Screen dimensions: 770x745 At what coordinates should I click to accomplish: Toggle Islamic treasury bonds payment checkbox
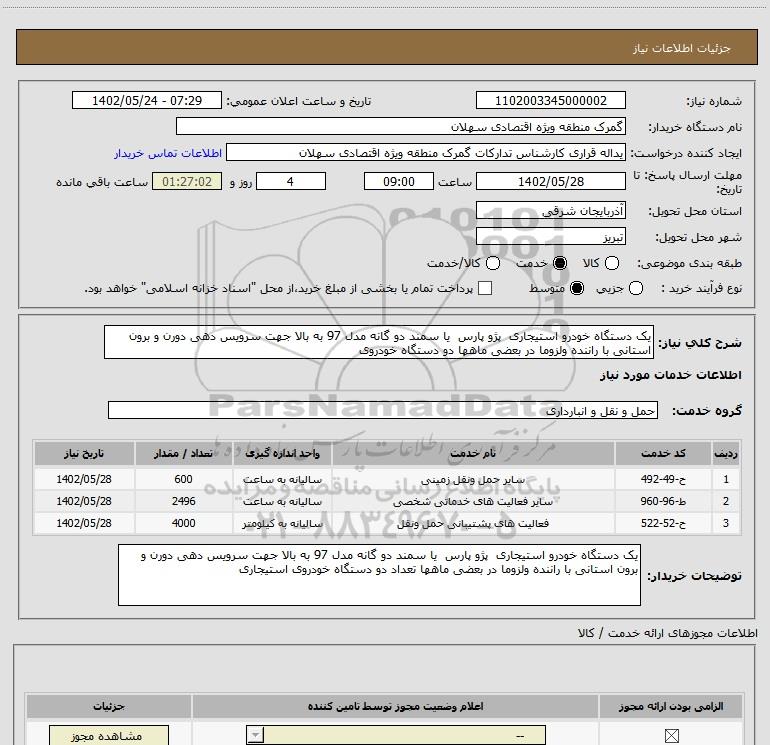pyautogui.click(x=485, y=288)
